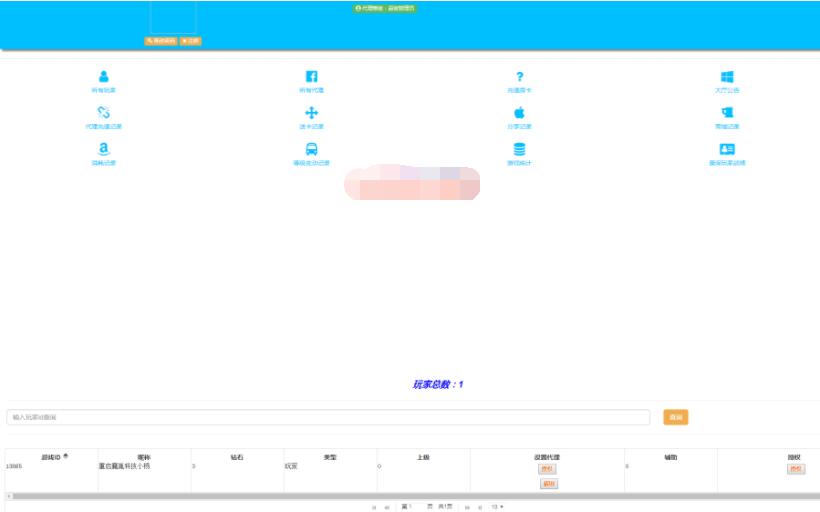Open the ID card icon menu item
This screenshot has height=512, width=820.
tap(727, 149)
